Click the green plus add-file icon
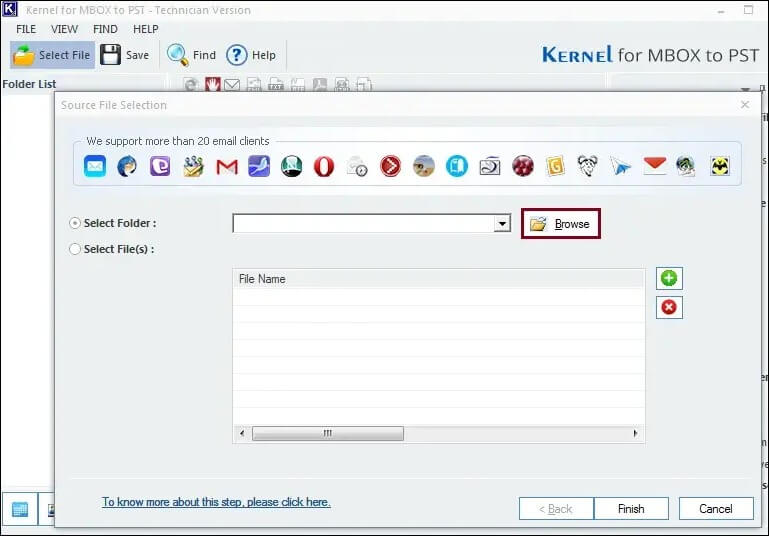Viewport: 769px width, 536px height. tap(669, 278)
